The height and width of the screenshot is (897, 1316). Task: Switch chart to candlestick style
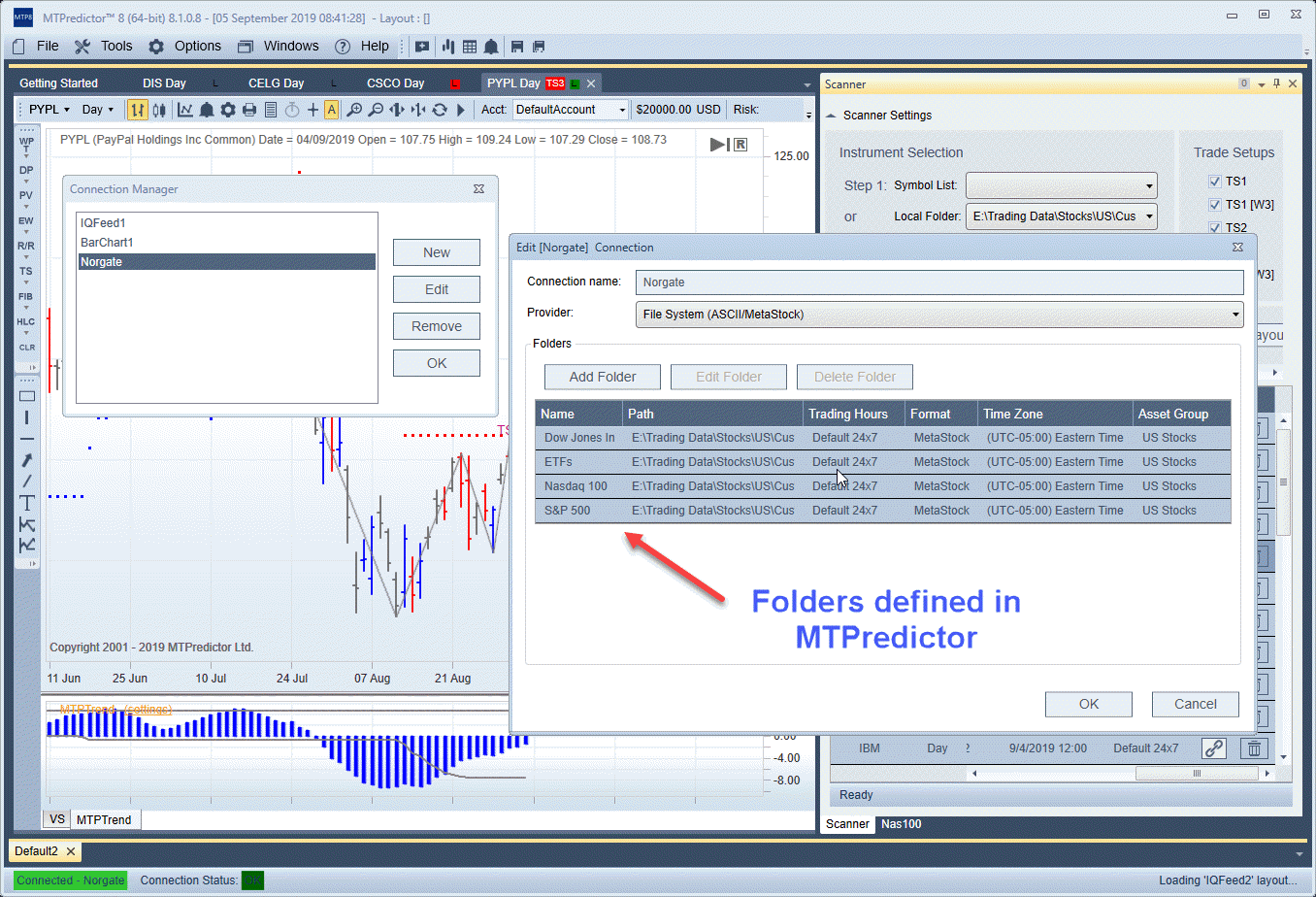click(159, 110)
